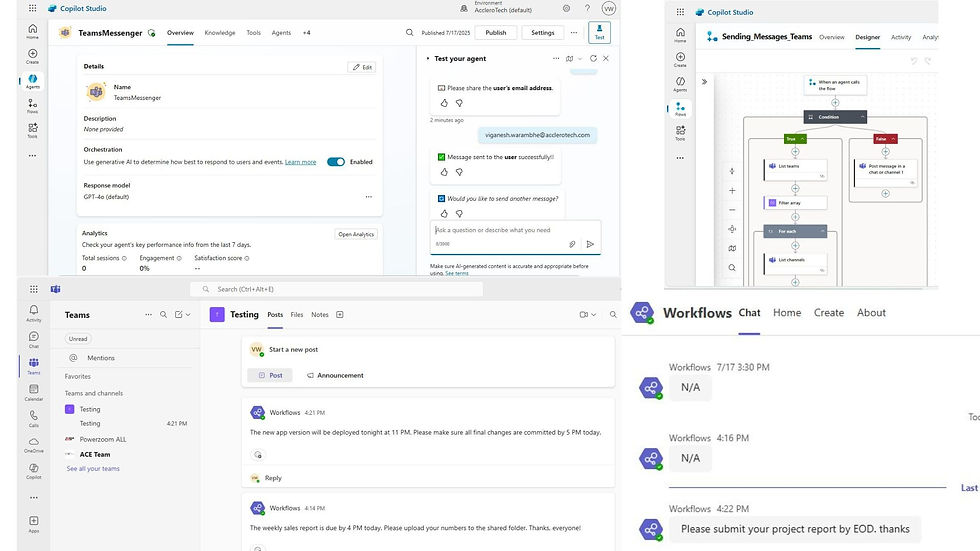Collapse the False branch chevron

(x=893, y=139)
